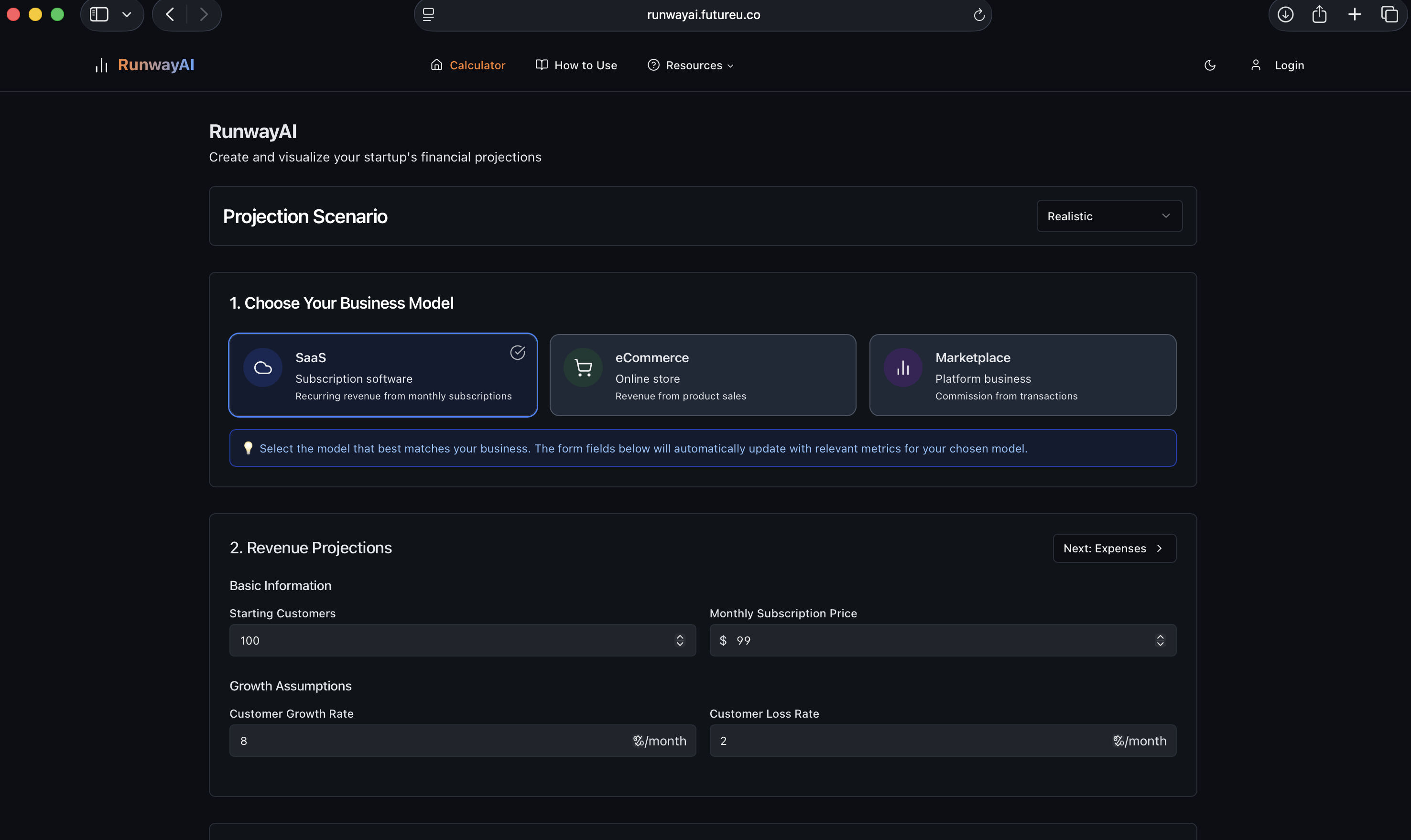Open the How to Use page
Image resolution: width=1411 pixels, height=840 pixels.
click(586, 65)
